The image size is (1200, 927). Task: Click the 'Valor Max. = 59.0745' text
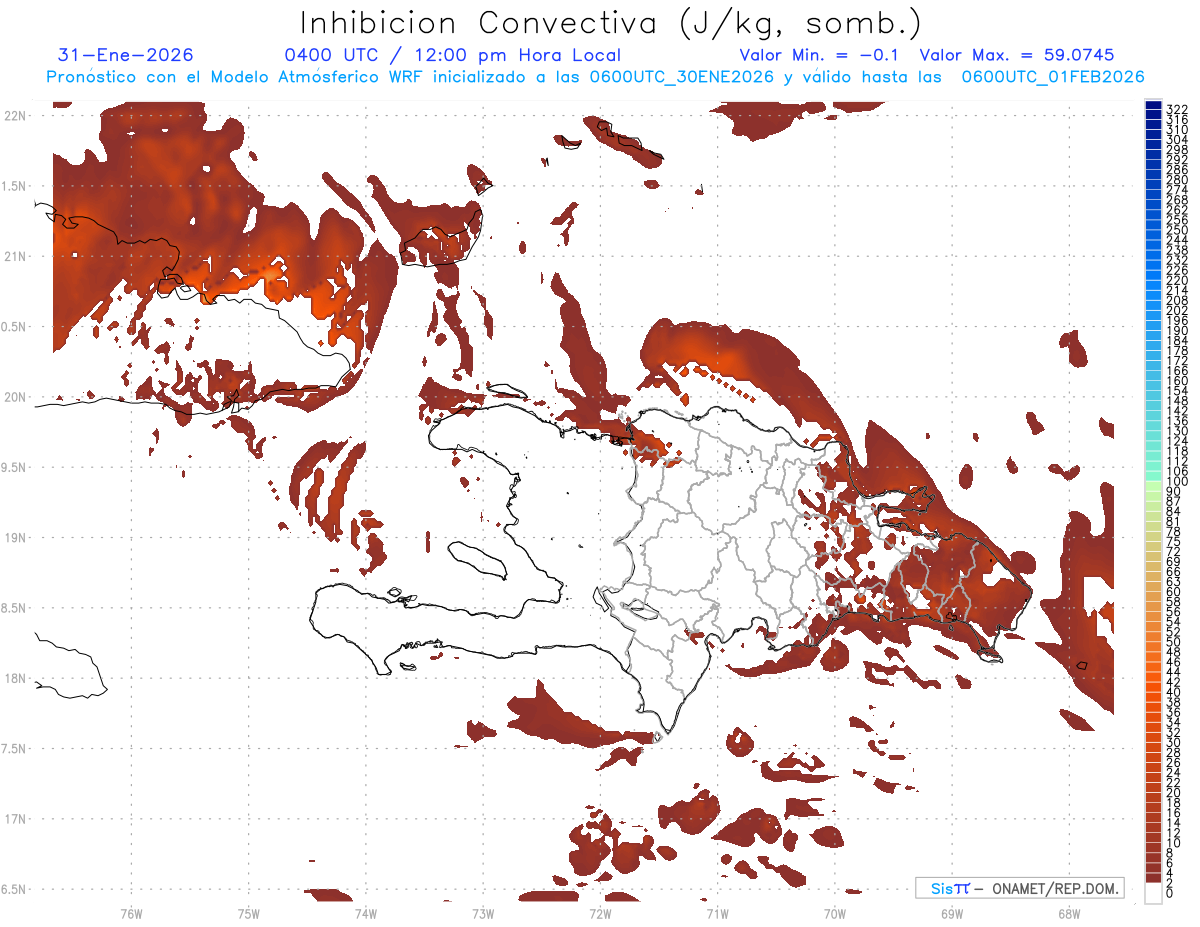(1016, 56)
